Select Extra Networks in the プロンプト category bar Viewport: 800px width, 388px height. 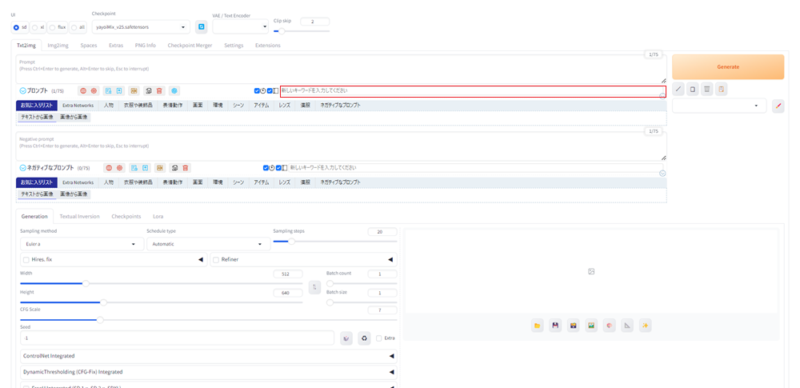(x=78, y=105)
